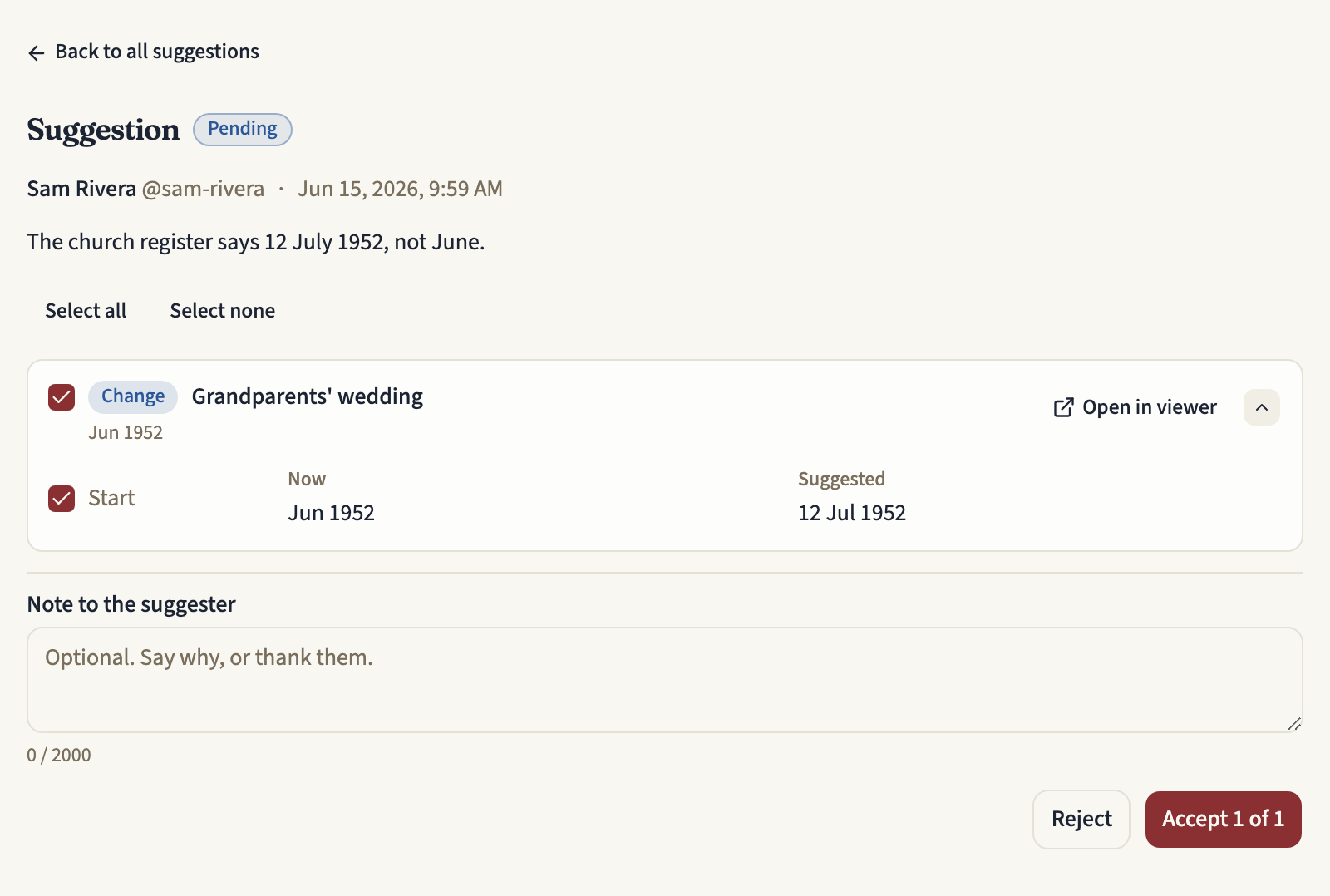Click the 0 / 2000 character counter

59,755
